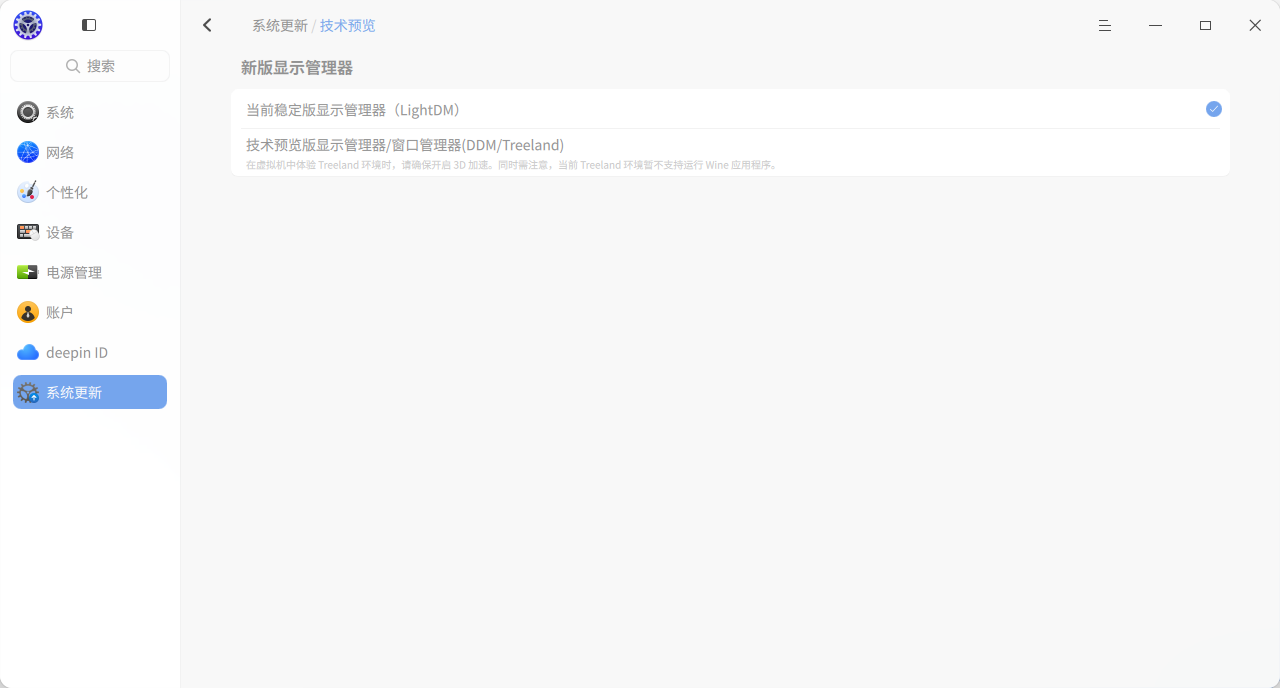Close the Control Center window
This screenshot has height=688, width=1280.
coord(1255,26)
